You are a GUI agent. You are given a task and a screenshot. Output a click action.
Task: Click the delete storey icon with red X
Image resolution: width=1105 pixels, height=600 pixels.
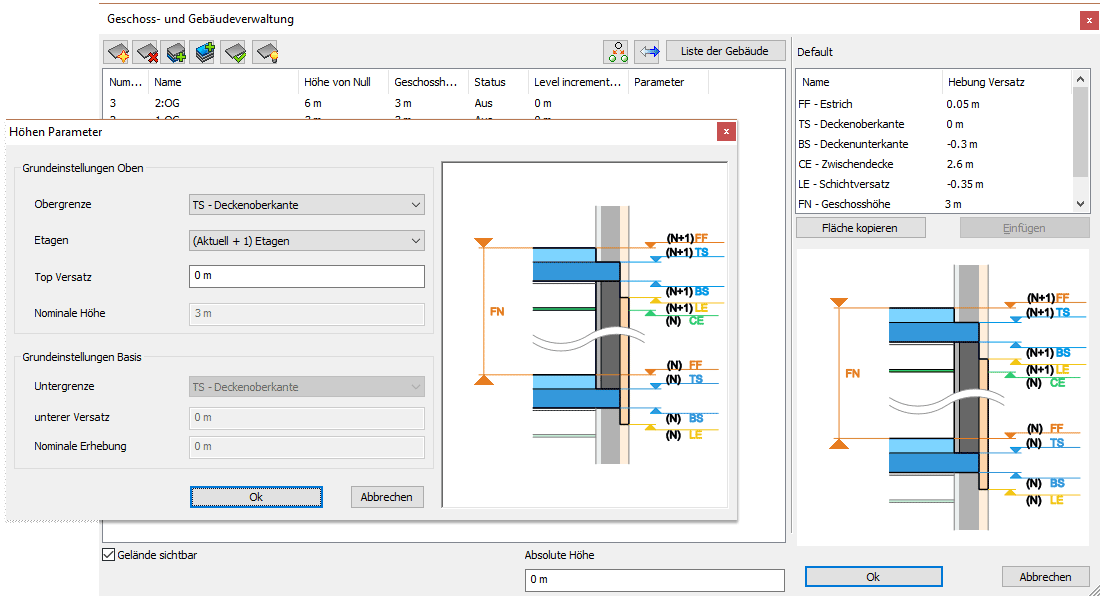pos(147,51)
